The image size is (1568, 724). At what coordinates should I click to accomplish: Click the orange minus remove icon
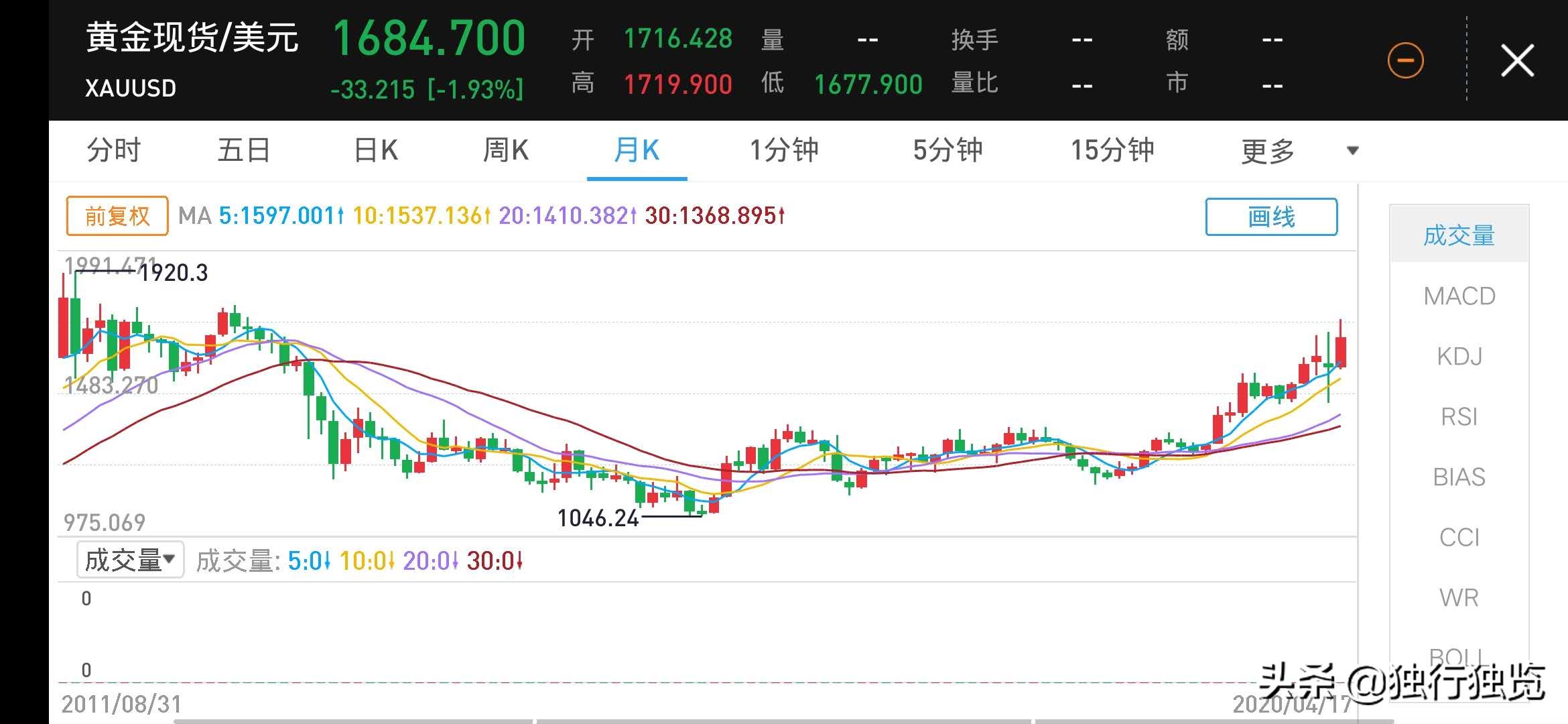tap(1405, 59)
